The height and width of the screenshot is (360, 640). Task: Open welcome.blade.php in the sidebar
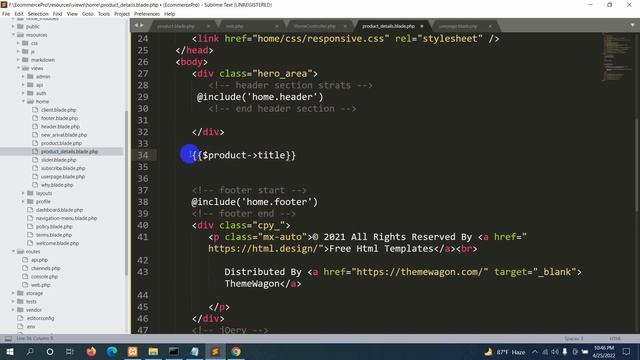tap(57, 243)
